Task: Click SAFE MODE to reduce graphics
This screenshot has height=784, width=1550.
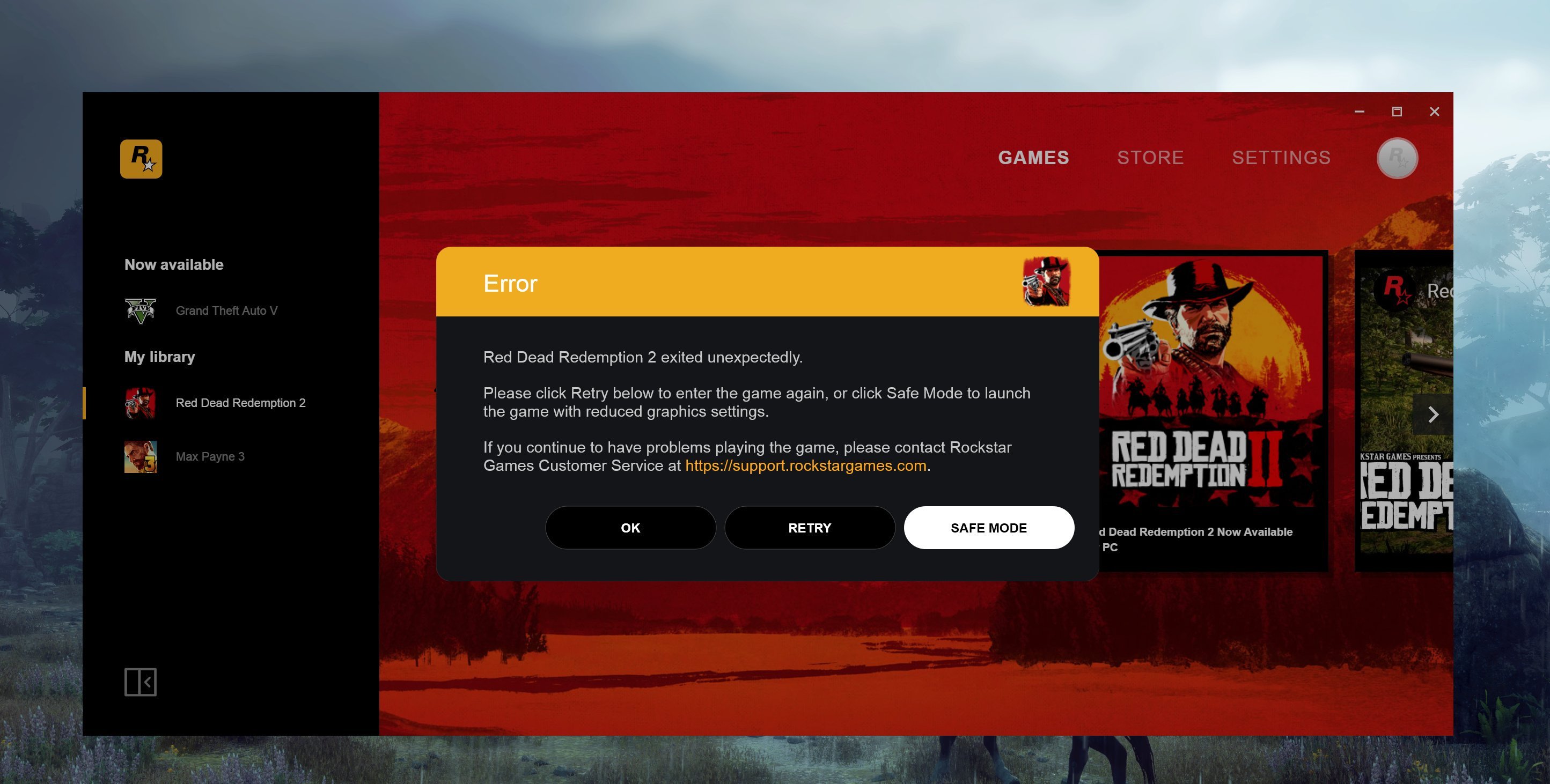Action: pyautogui.click(x=989, y=527)
